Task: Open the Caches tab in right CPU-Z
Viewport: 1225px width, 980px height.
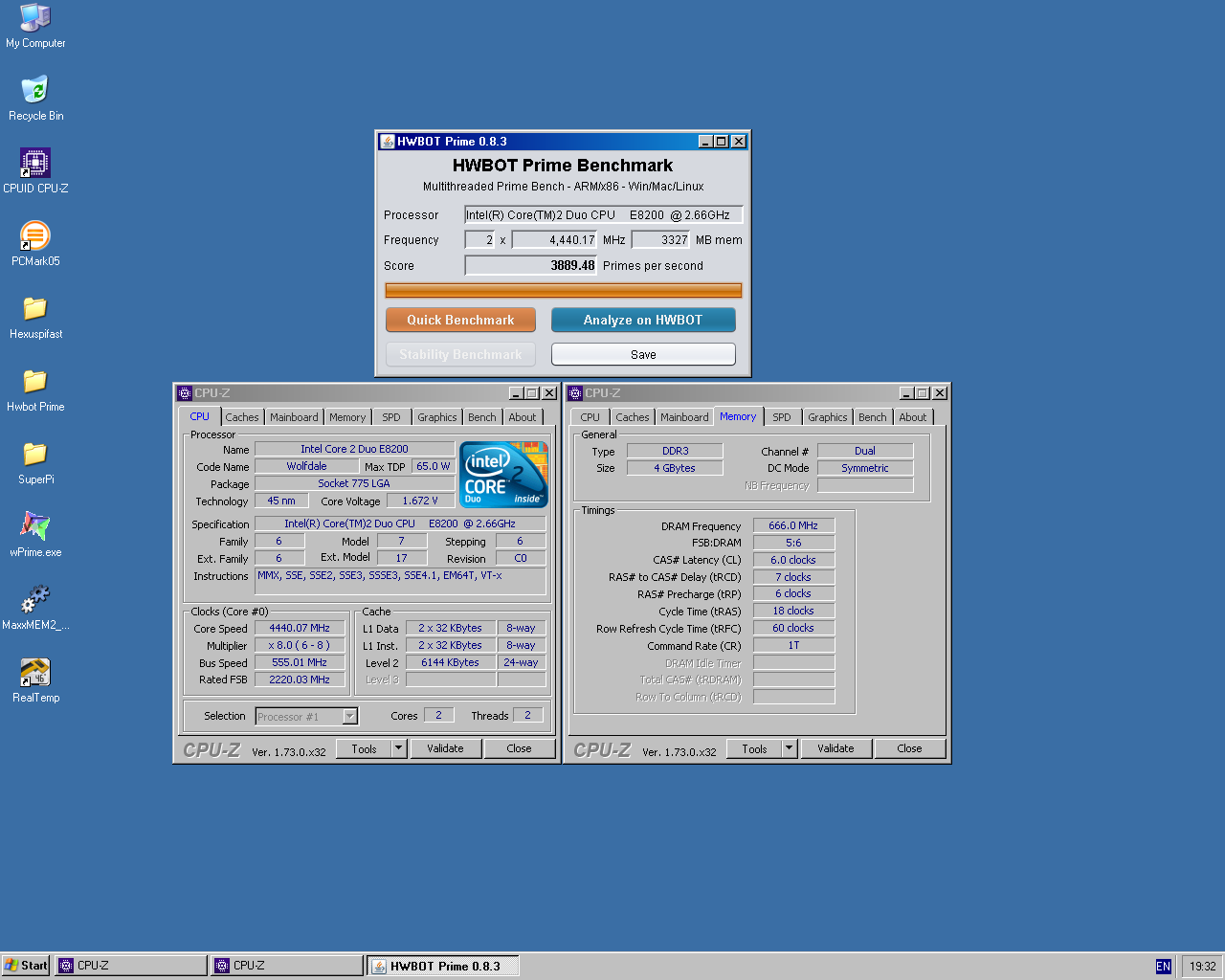Action: 633,417
